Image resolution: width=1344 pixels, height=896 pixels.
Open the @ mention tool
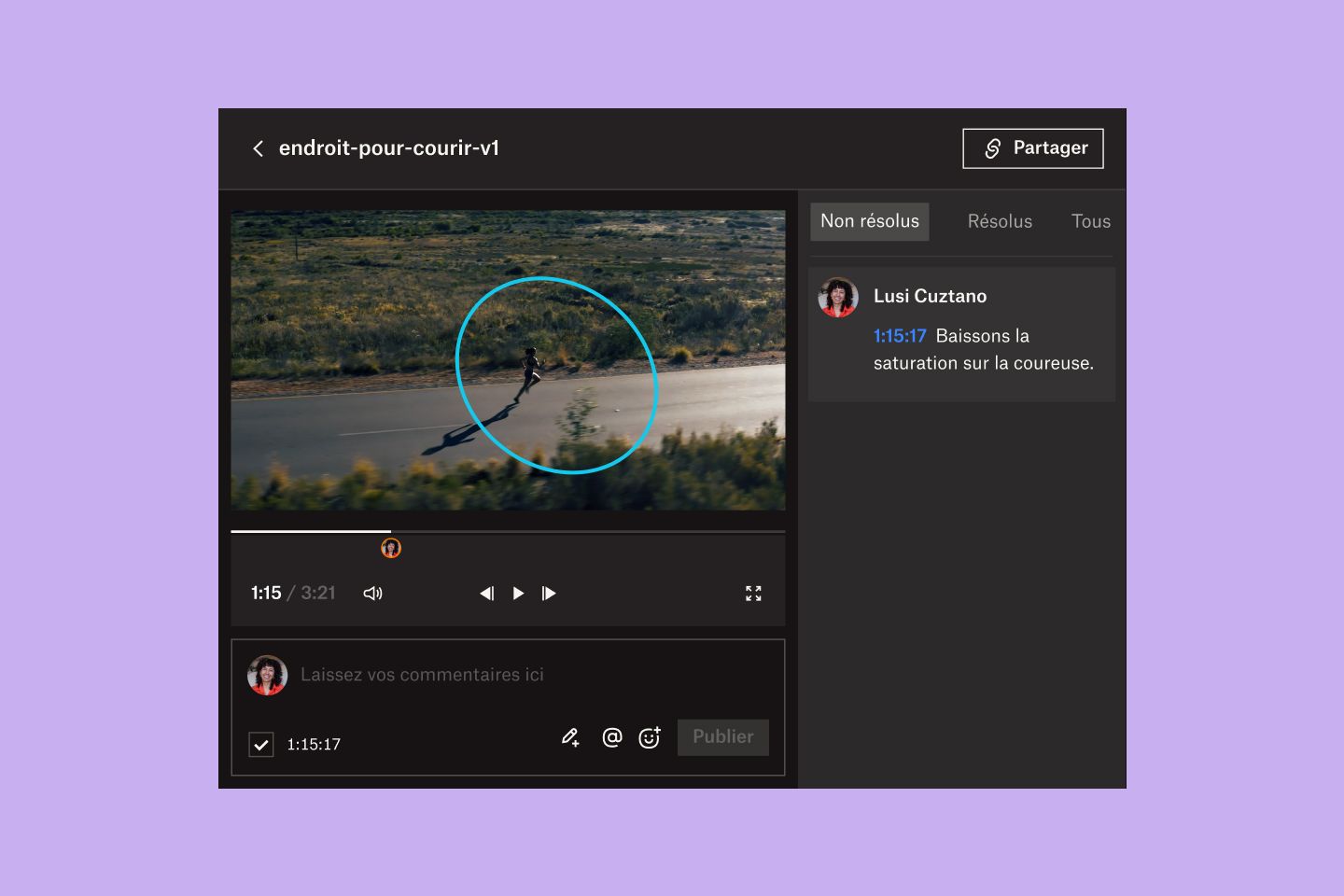(611, 737)
